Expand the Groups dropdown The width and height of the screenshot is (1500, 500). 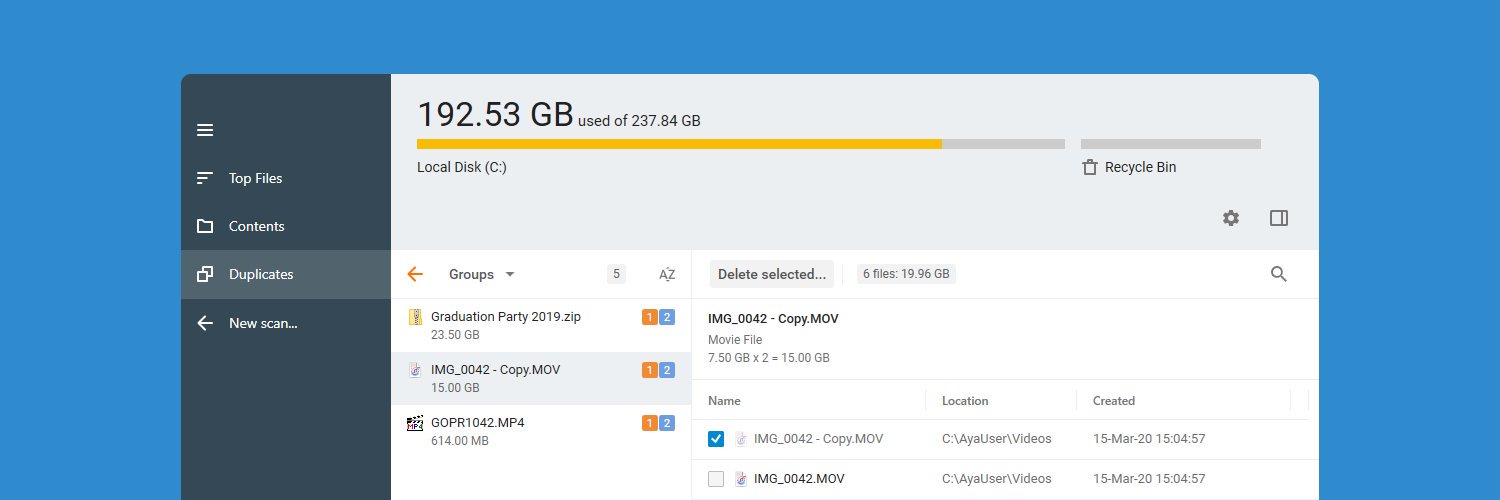coord(482,274)
